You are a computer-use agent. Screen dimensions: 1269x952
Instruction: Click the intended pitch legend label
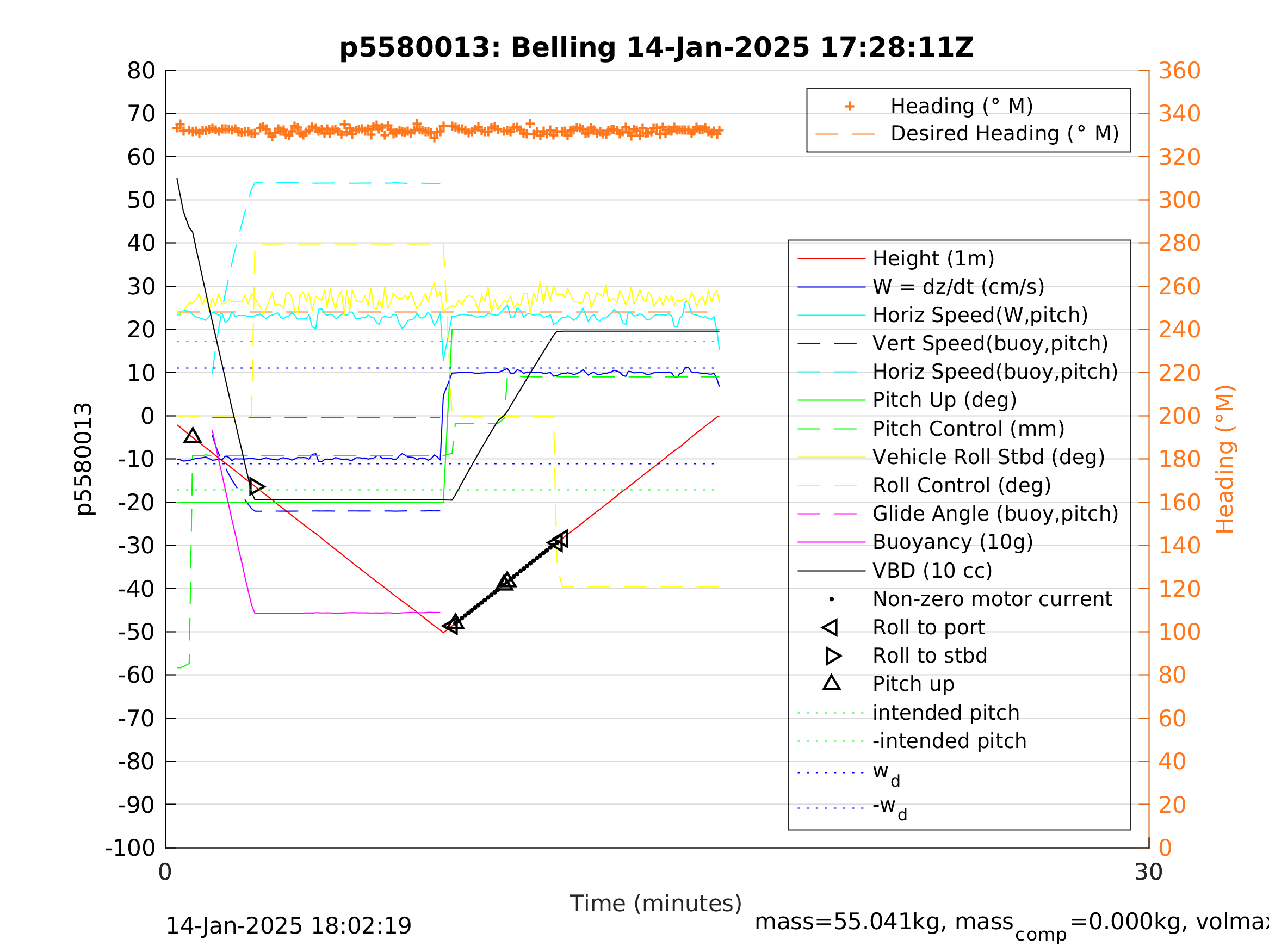(x=946, y=713)
